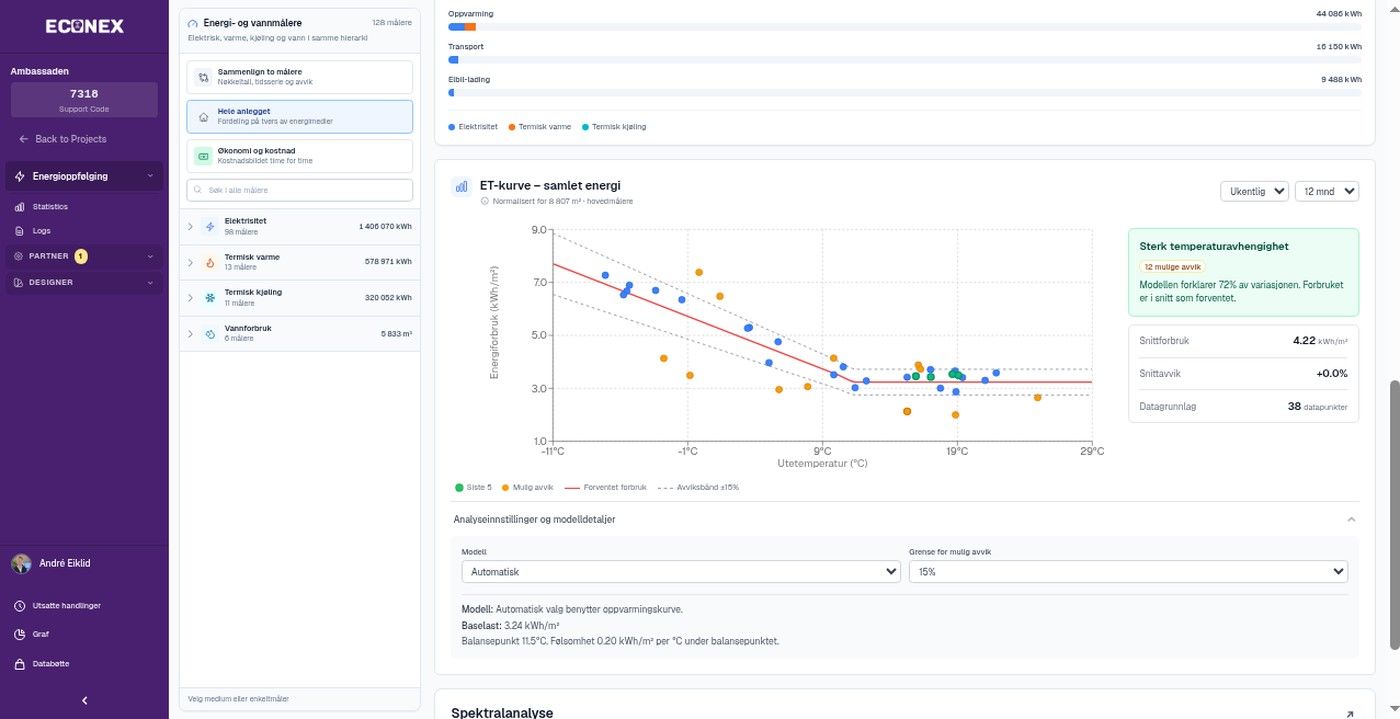1400x719 pixels.
Task: Click the Økonomi og kostnad money icon
Action: click(x=203, y=156)
